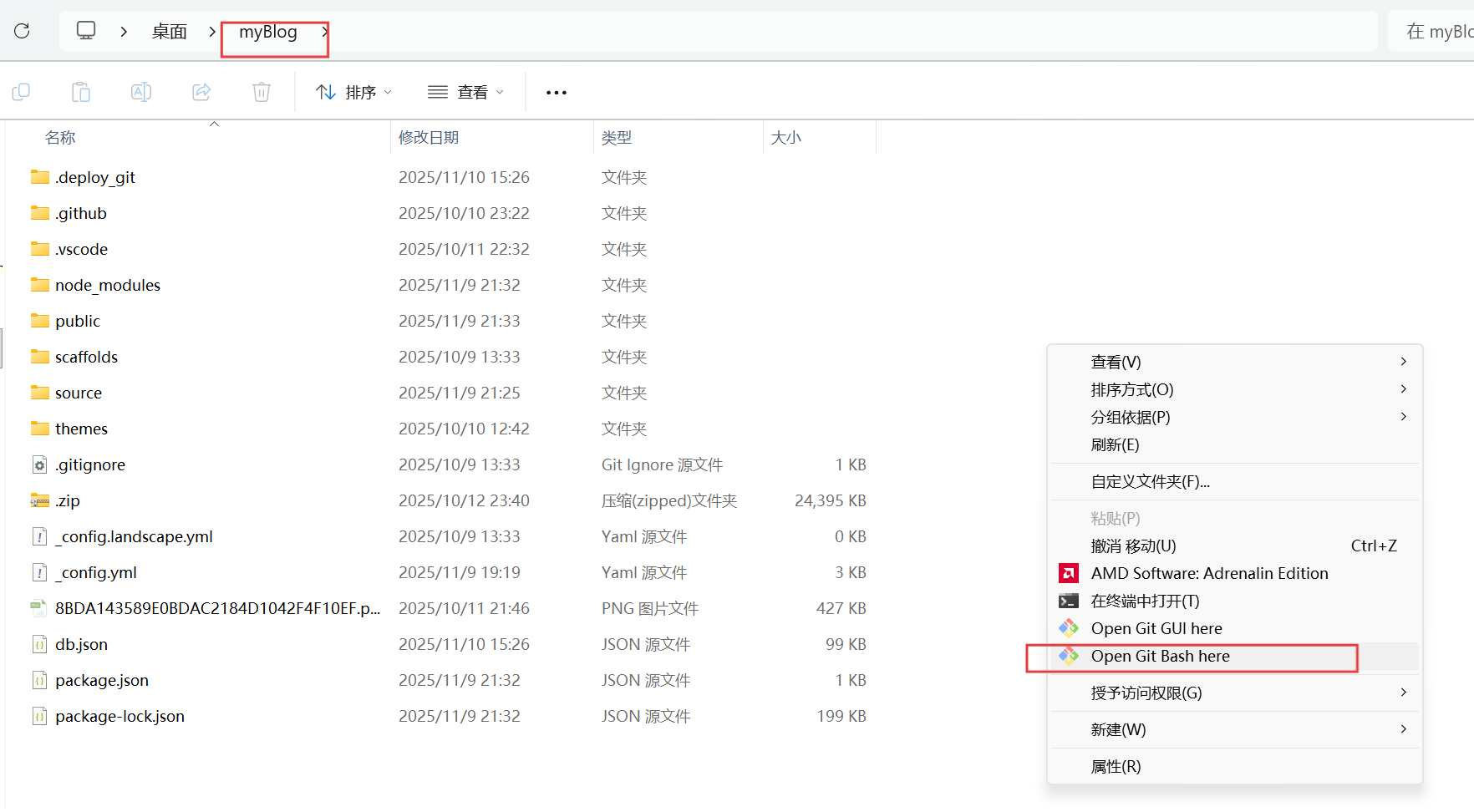Click the rename icon in toolbar
This screenshot has height=812, width=1474.
click(141, 92)
